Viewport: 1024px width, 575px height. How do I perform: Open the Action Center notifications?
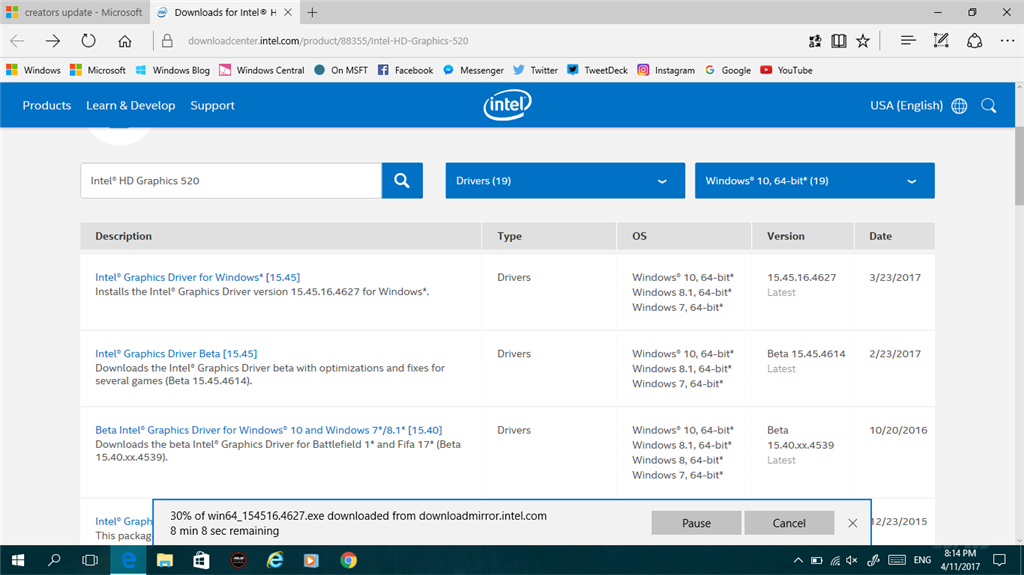coord(999,560)
